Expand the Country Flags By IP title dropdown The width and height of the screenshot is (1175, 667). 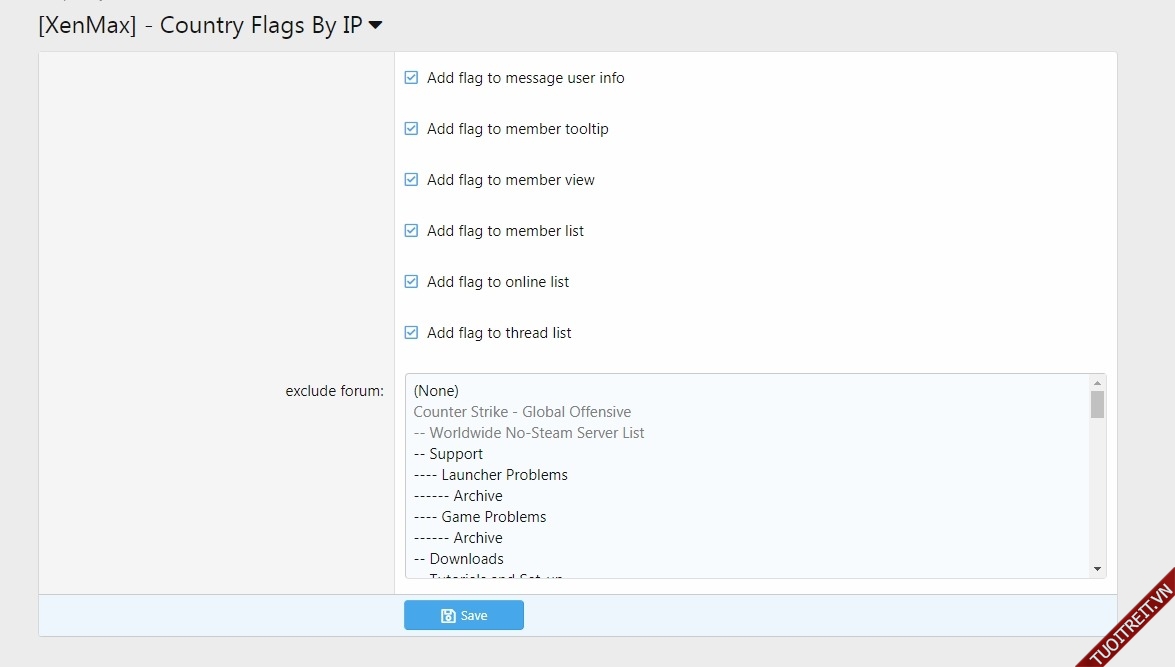pos(376,25)
